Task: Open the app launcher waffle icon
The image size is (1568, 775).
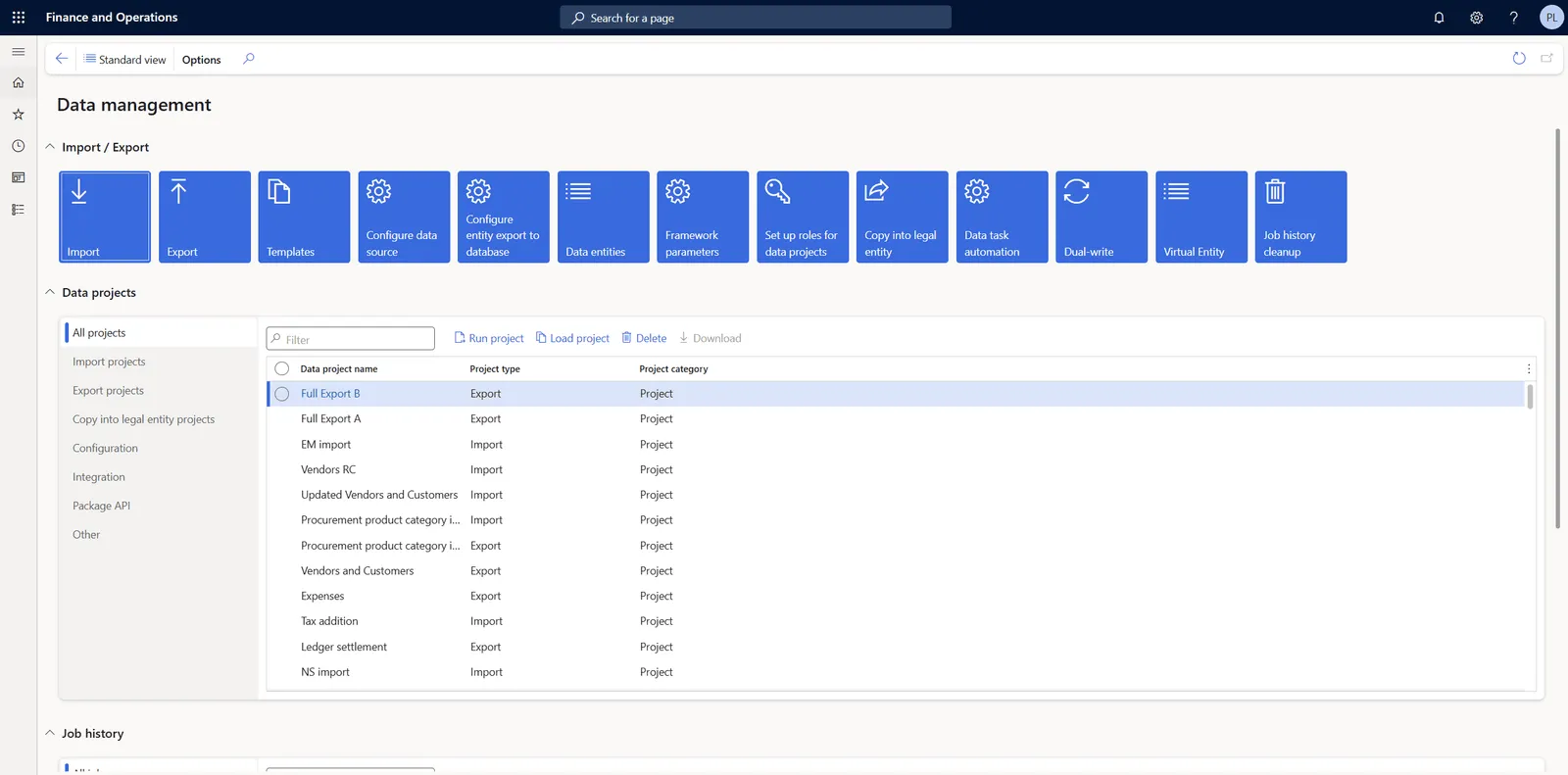Action: 19,18
